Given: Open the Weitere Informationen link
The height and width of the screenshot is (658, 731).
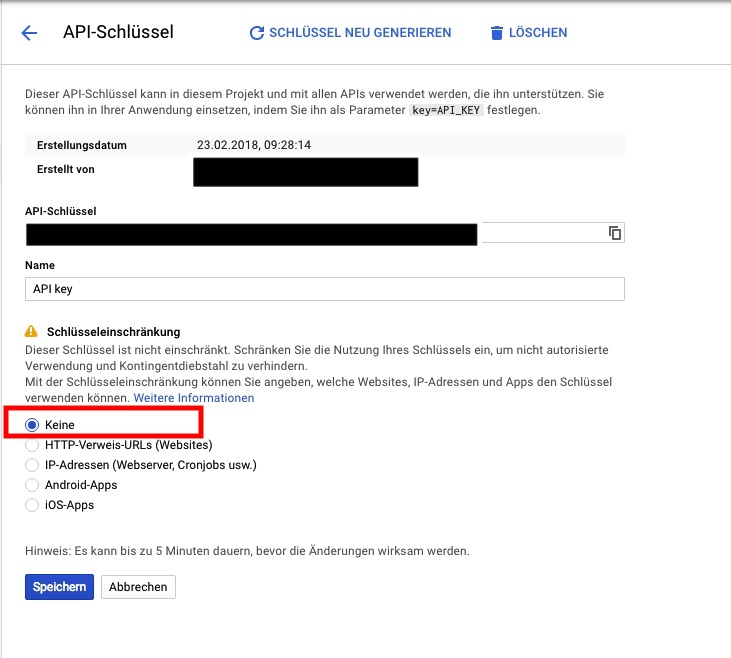Looking at the screenshot, I should click(x=194, y=398).
